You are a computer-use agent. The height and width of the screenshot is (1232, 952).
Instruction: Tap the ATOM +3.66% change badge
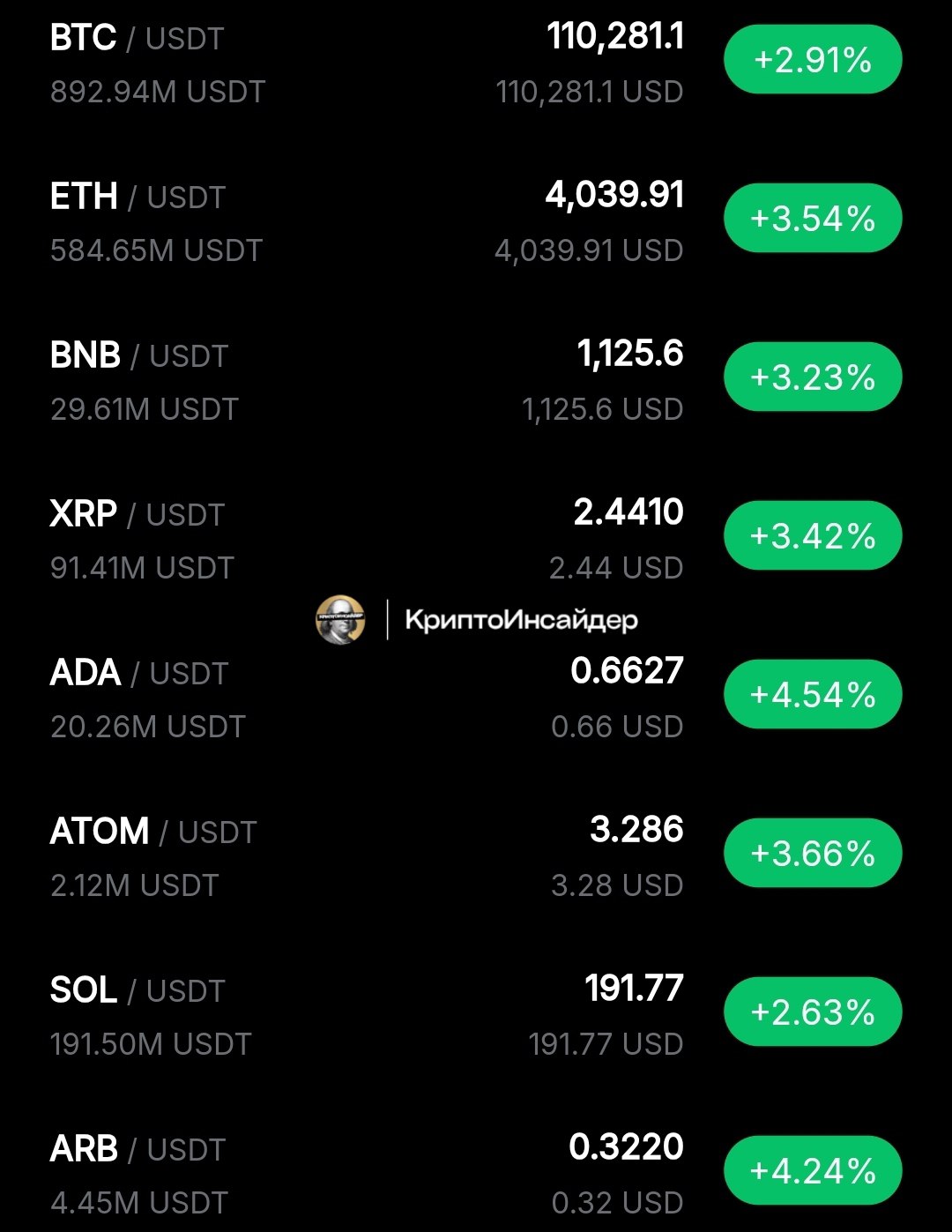(813, 854)
